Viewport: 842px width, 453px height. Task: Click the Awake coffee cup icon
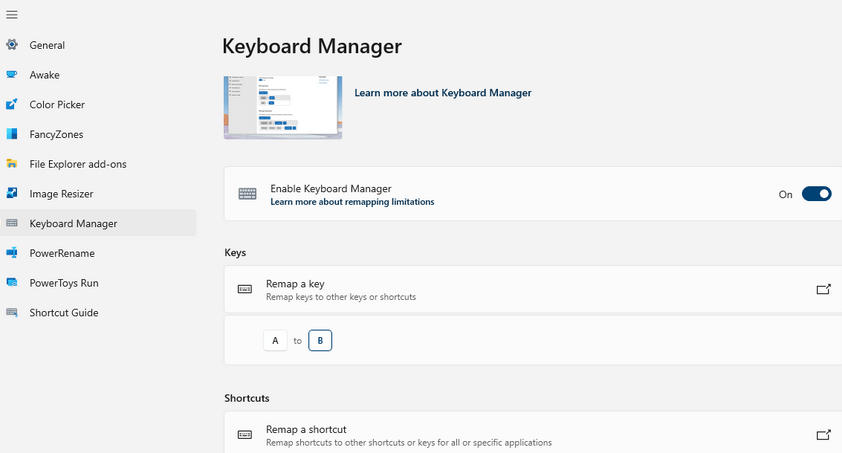pos(12,75)
